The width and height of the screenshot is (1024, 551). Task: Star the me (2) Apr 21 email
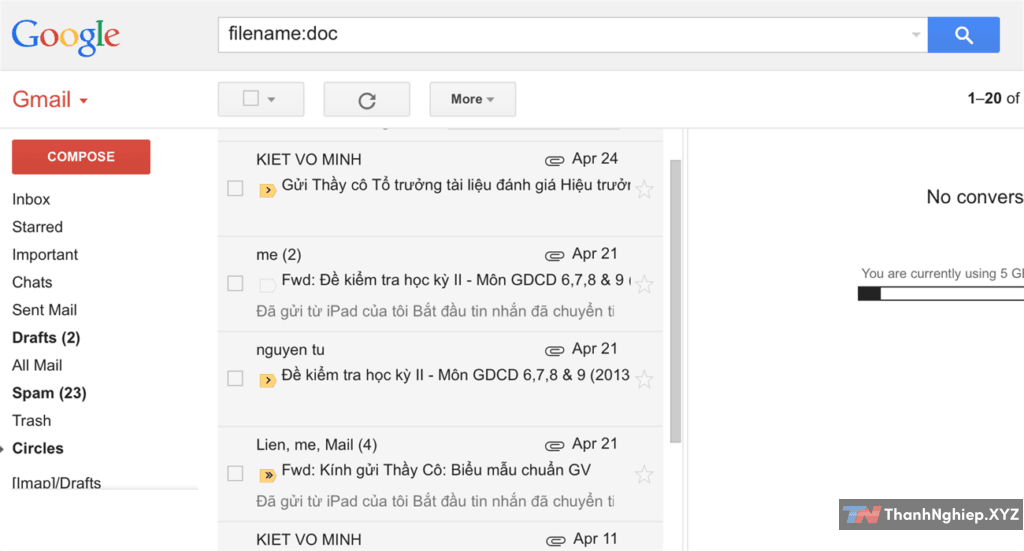point(645,284)
